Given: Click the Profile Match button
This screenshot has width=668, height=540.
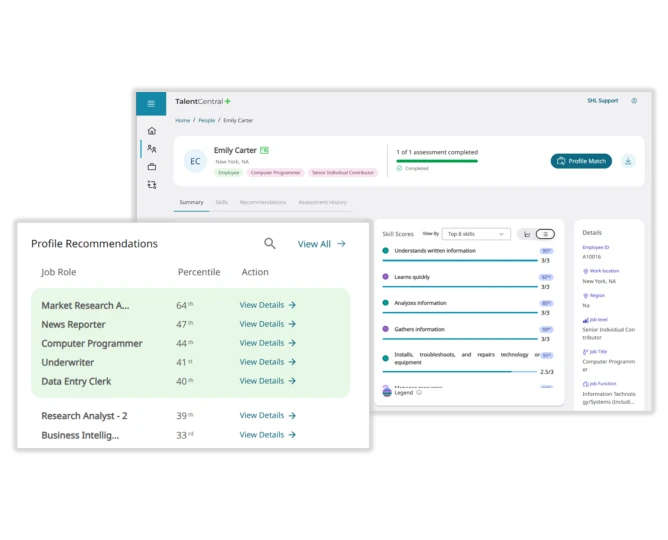Looking at the screenshot, I should [580, 161].
